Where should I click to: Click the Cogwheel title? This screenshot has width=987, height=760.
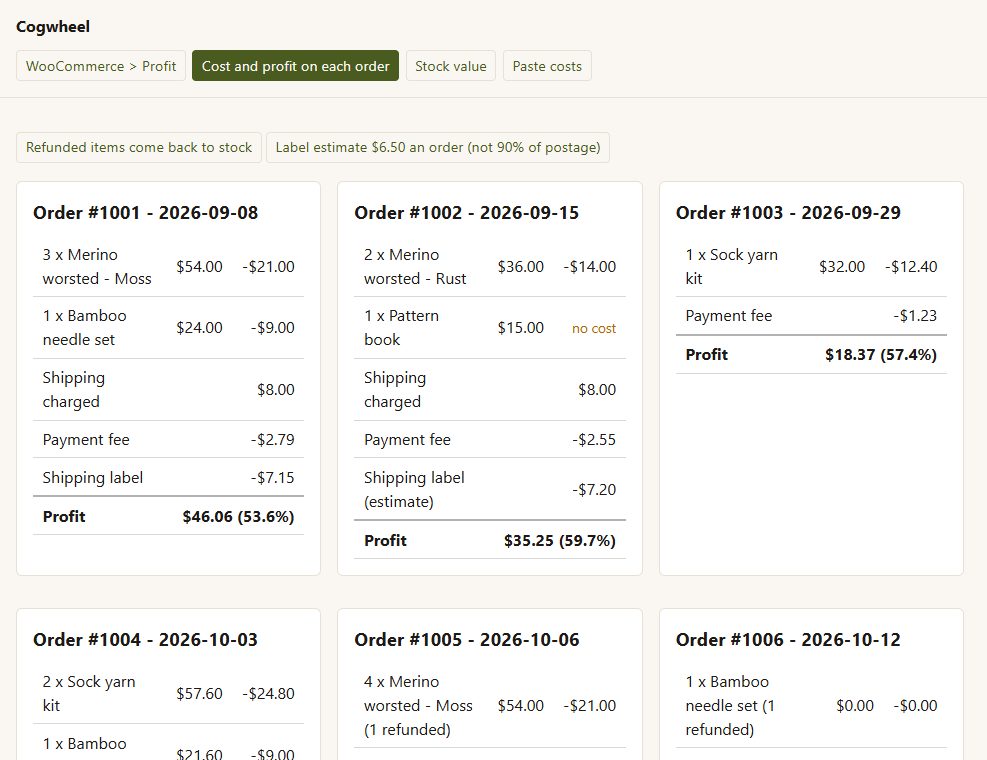pyautogui.click(x=53, y=26)
